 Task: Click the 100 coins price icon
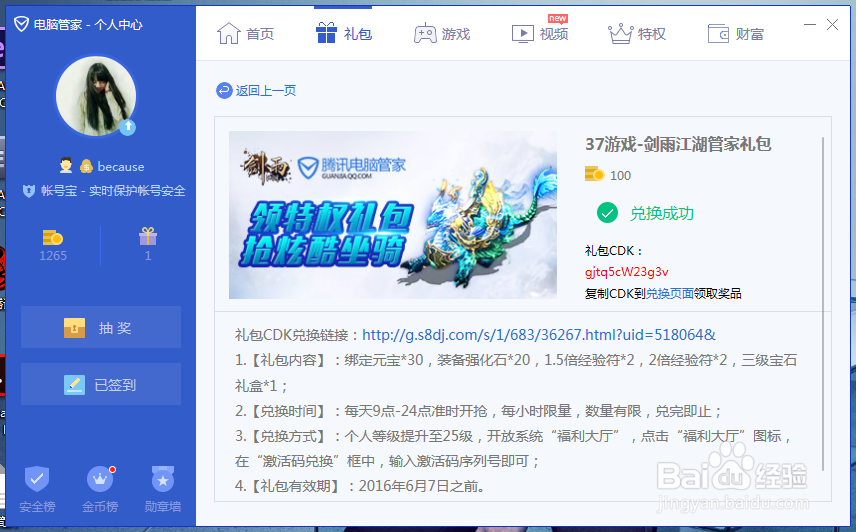(x=595, y=174)
